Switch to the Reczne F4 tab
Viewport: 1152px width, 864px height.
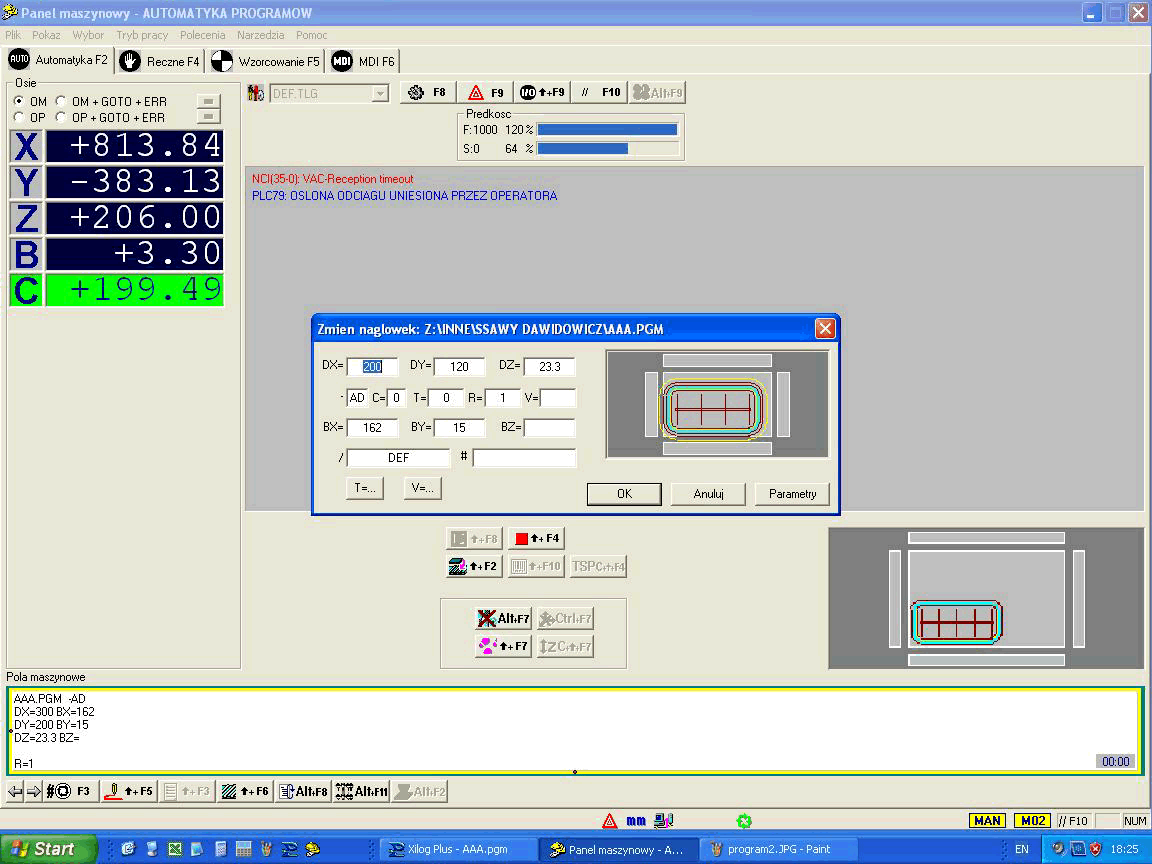click(x=160, y=61)
